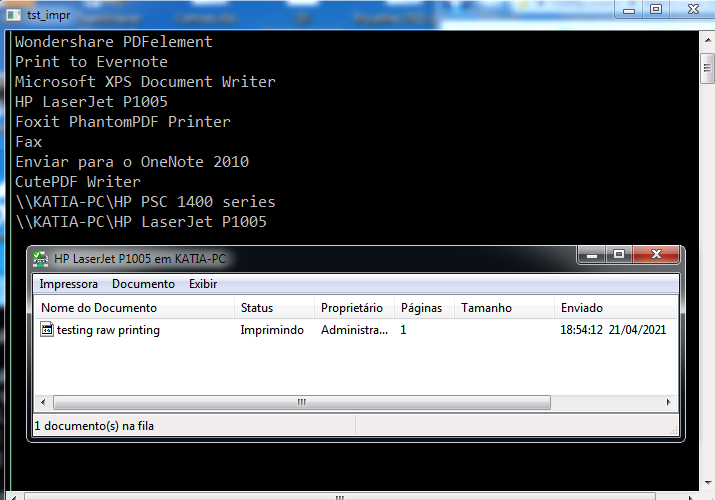Sort by Status column header

275,308
